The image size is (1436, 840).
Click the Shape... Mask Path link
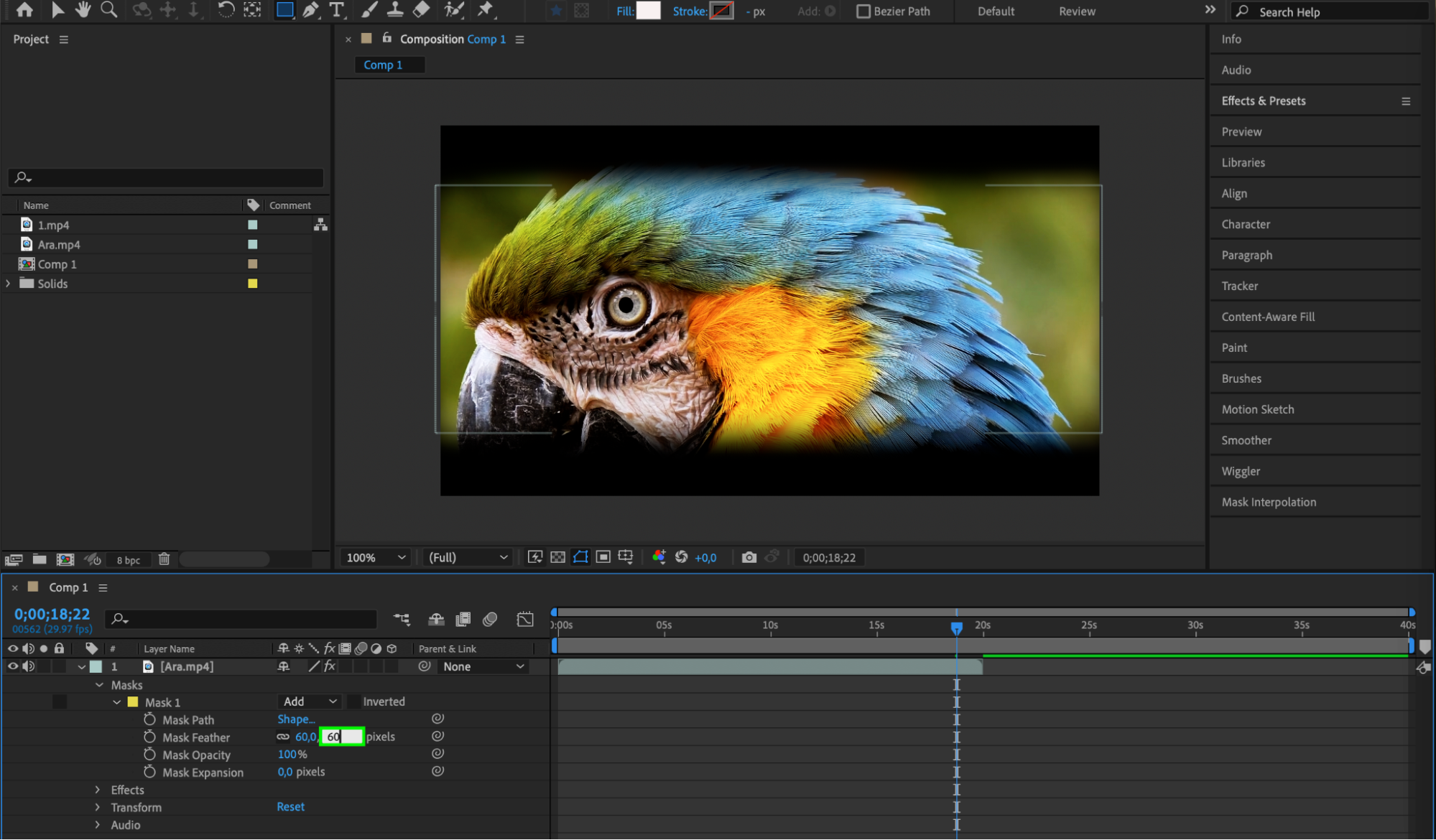click(296, 719)
